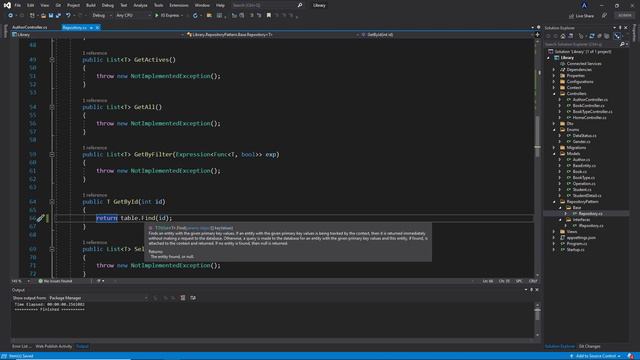Collapse the Models folder

coord(554,154)
